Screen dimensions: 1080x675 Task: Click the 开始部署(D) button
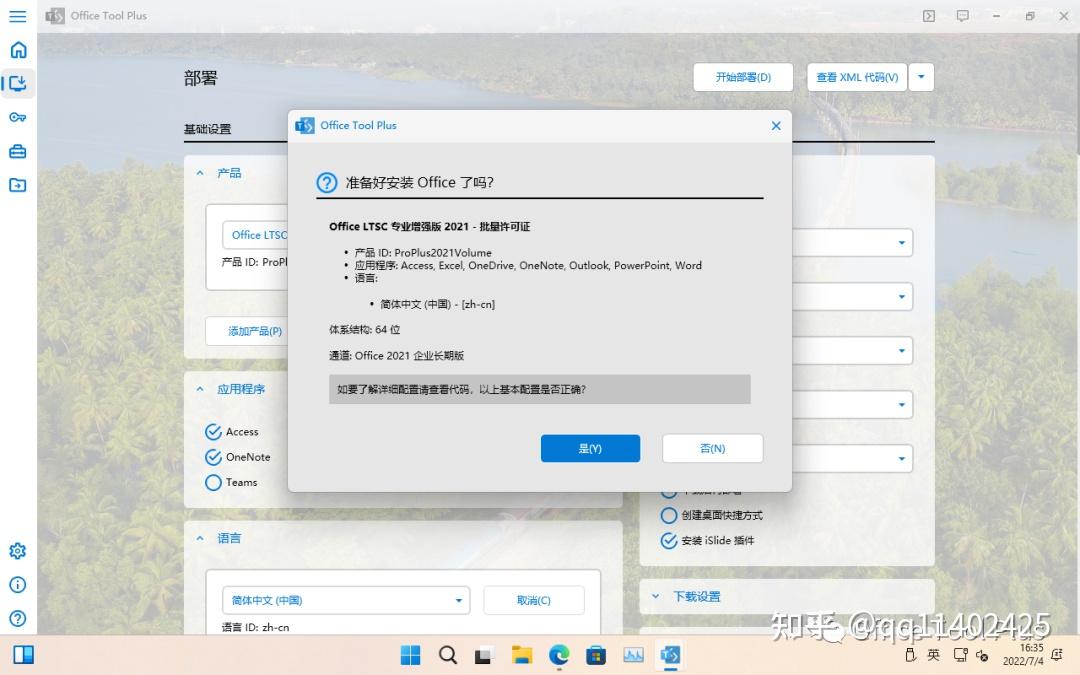tap(743, 77)
